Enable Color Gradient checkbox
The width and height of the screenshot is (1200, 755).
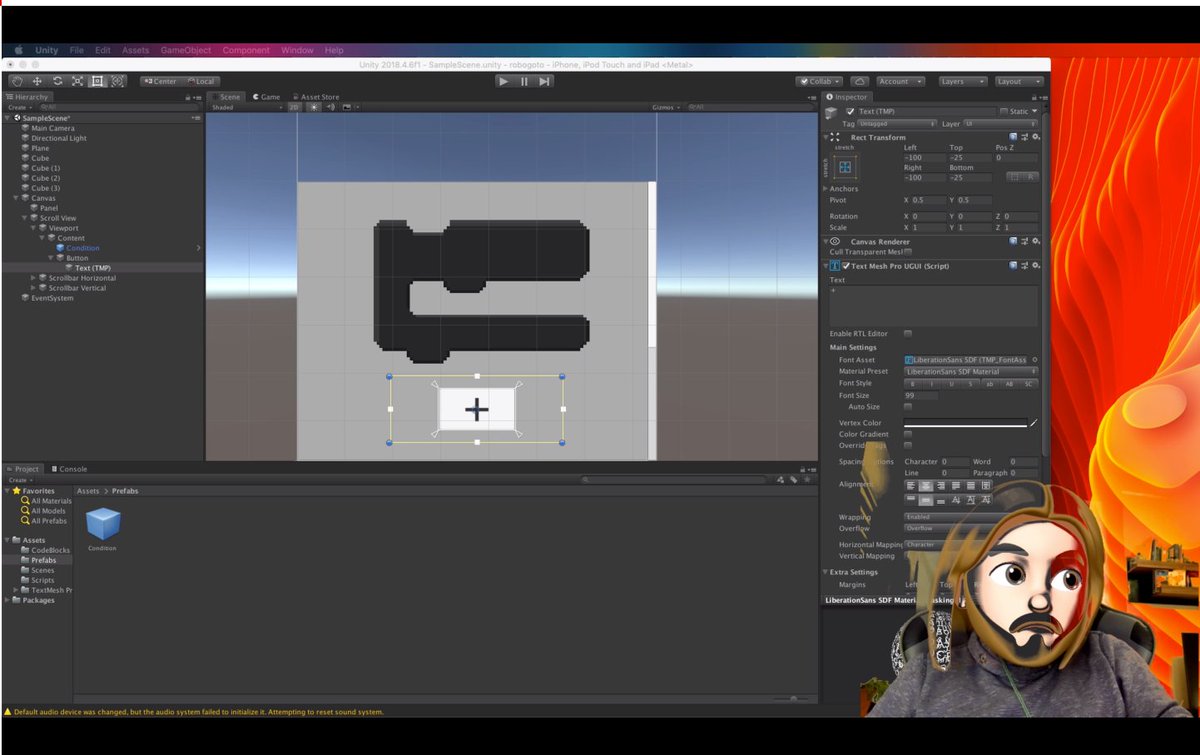coord(908,434)
